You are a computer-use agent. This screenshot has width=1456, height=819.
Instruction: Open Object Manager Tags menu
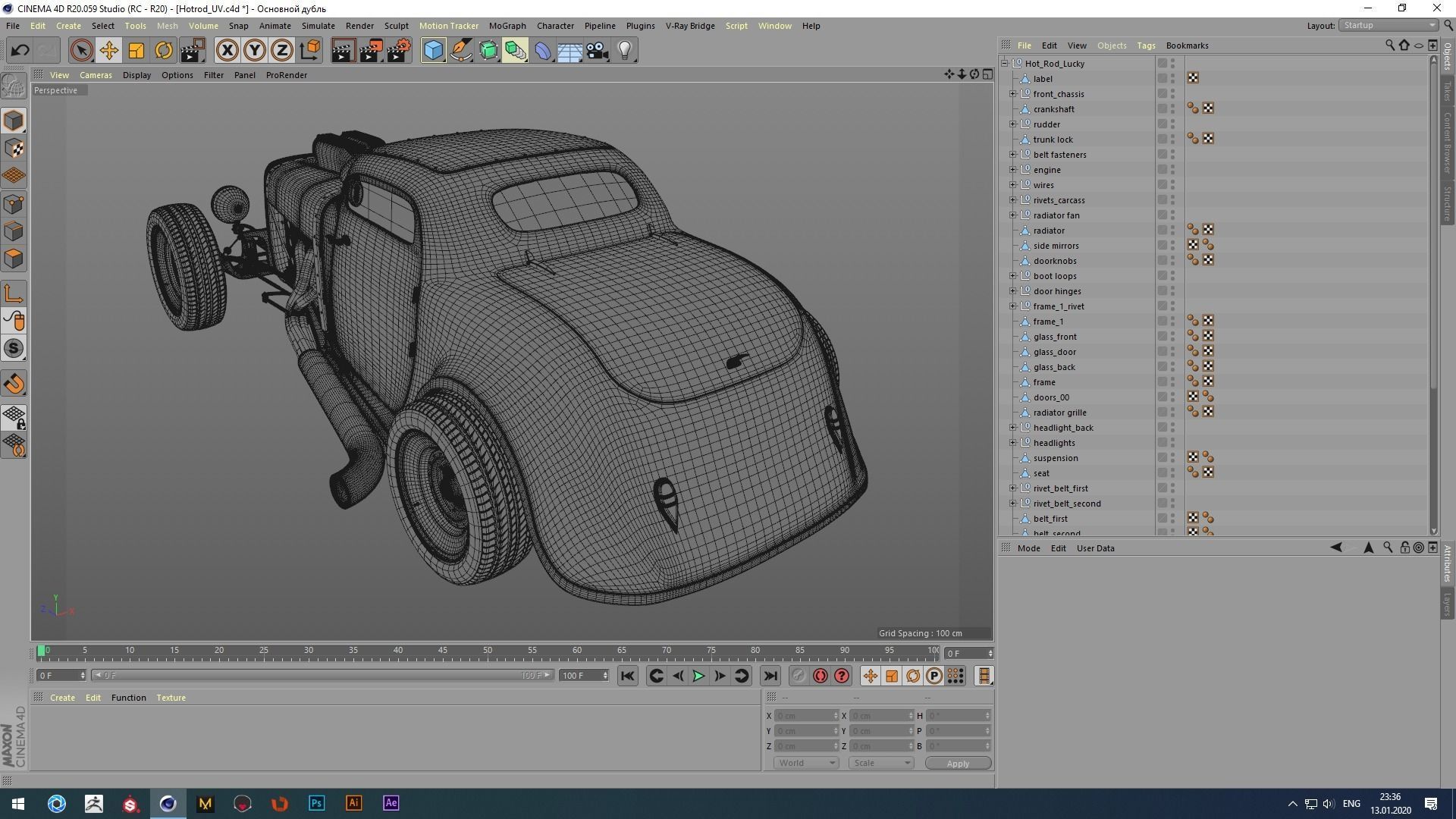(1145, 45)
